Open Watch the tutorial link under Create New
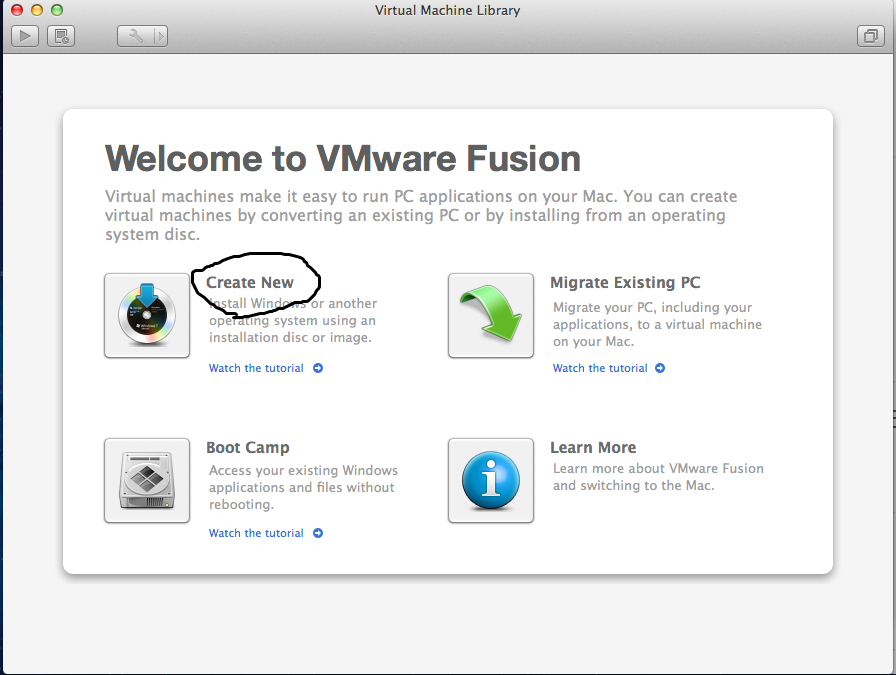Image resolution: width=896 pixels, height=675 pixels. (256, 368)
